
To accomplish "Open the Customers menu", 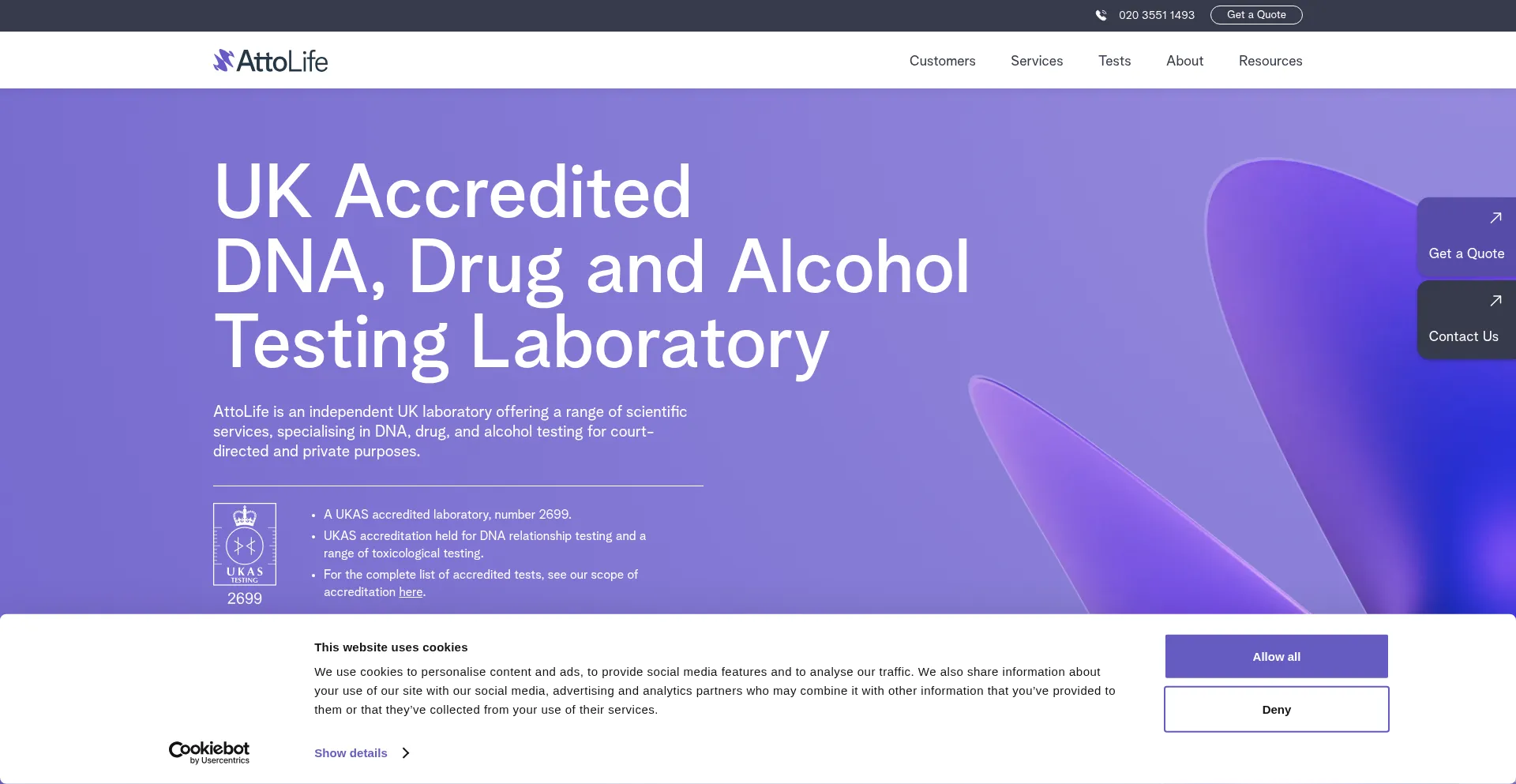I will 942,61.
